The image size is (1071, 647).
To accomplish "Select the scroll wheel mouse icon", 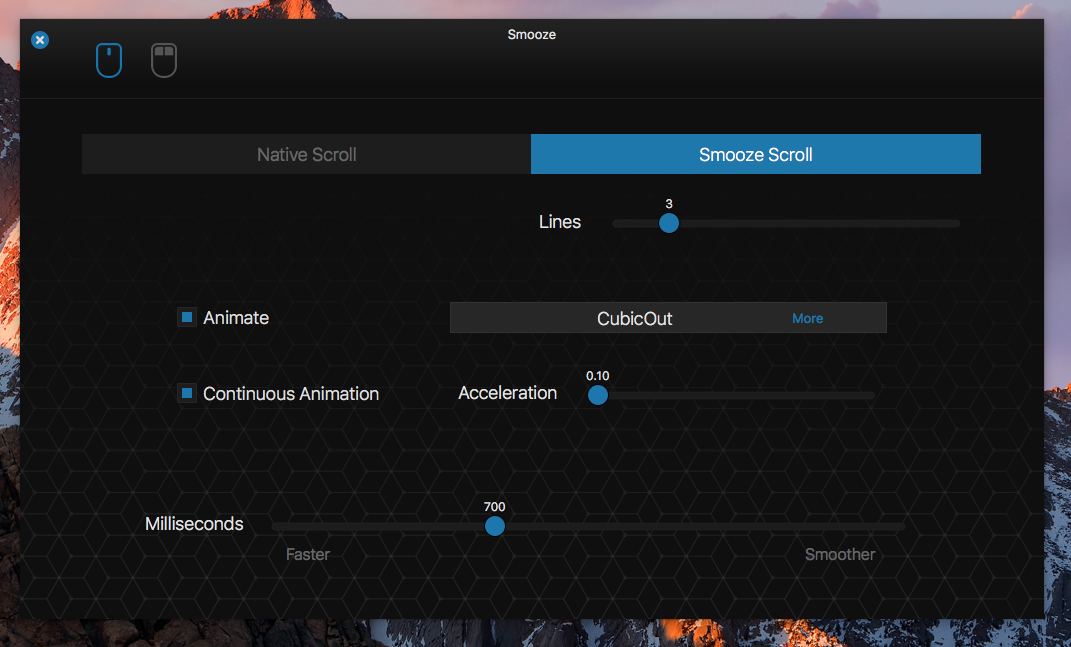I will 109,60.
